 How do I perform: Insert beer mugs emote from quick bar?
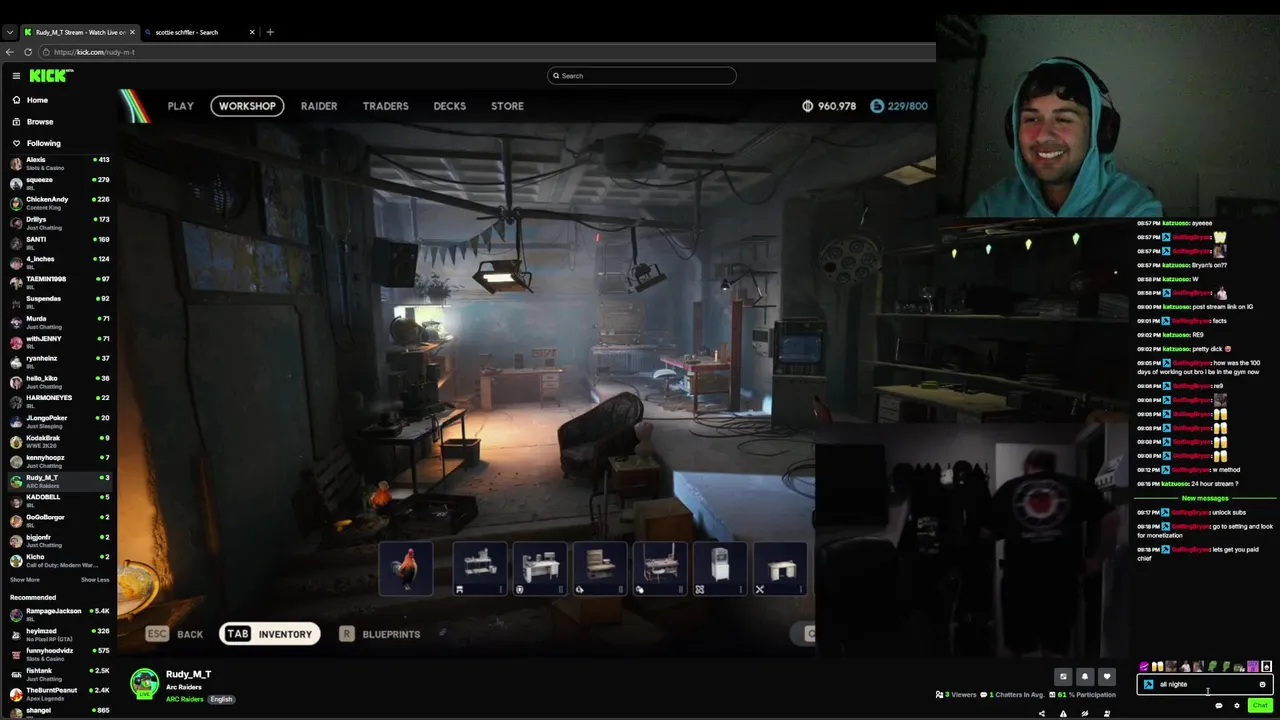1158,667
